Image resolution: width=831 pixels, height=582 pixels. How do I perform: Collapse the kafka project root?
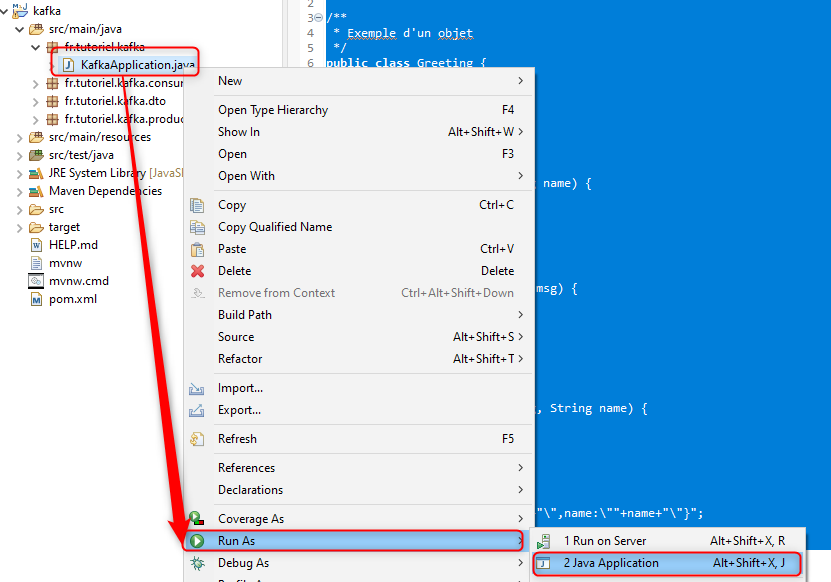(x=6, y=11)
